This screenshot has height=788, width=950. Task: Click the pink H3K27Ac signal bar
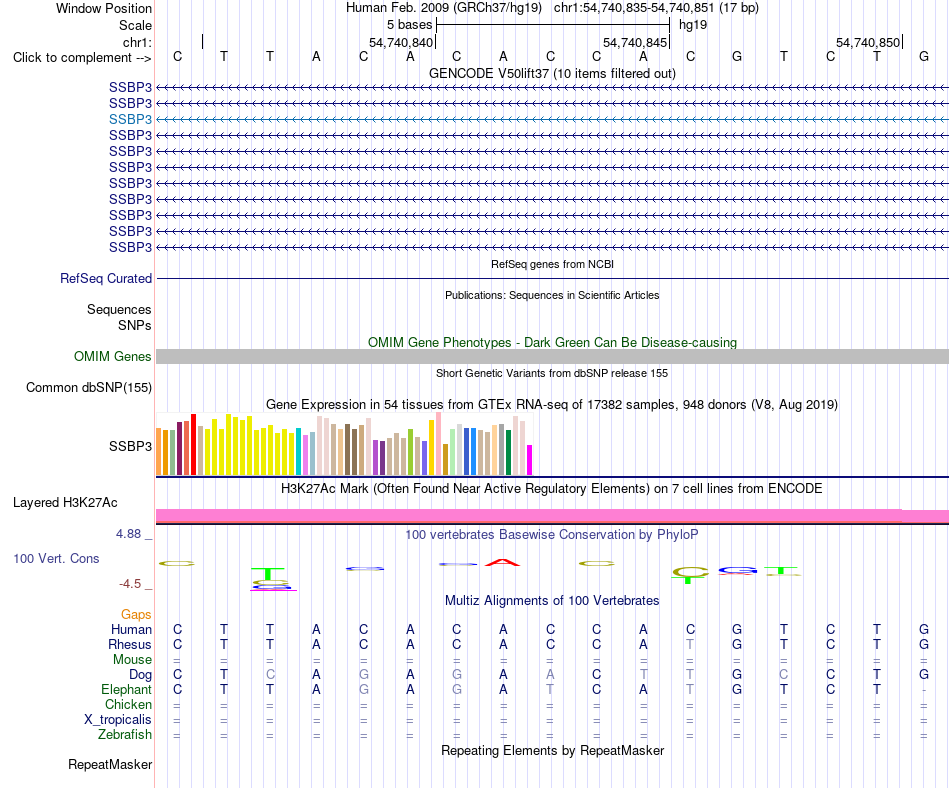[552, 516]
